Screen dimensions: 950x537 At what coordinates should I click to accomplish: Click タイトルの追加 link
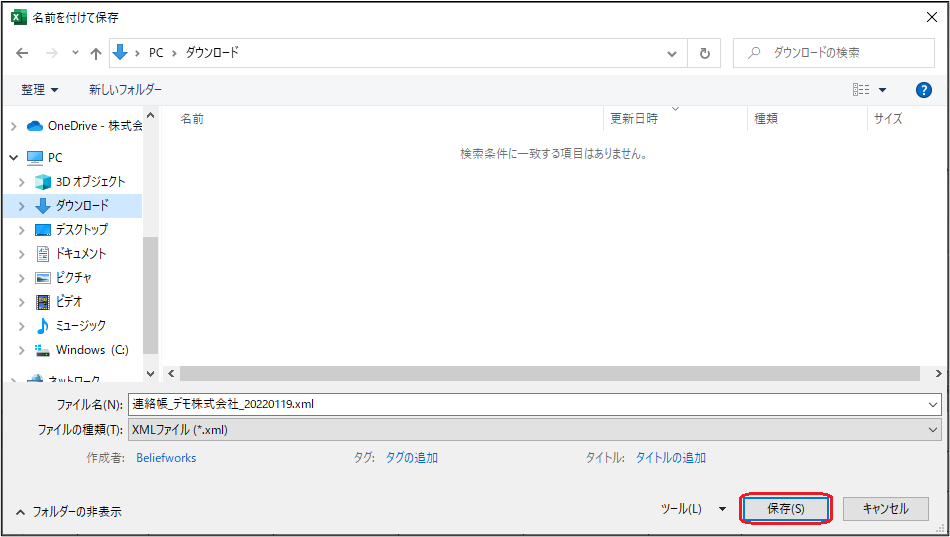point(671,458)
